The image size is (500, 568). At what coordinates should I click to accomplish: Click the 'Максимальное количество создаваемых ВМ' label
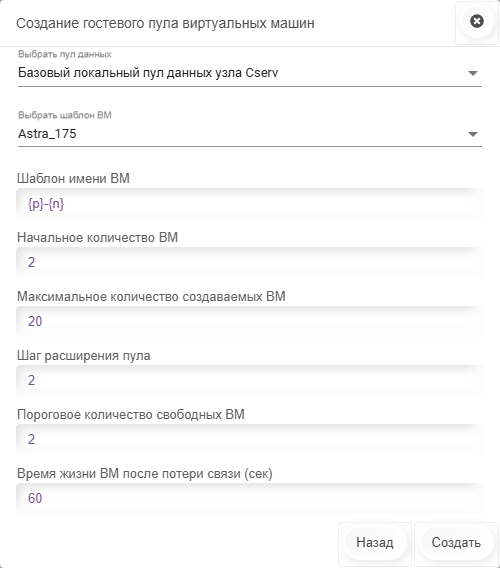(151, 297)
